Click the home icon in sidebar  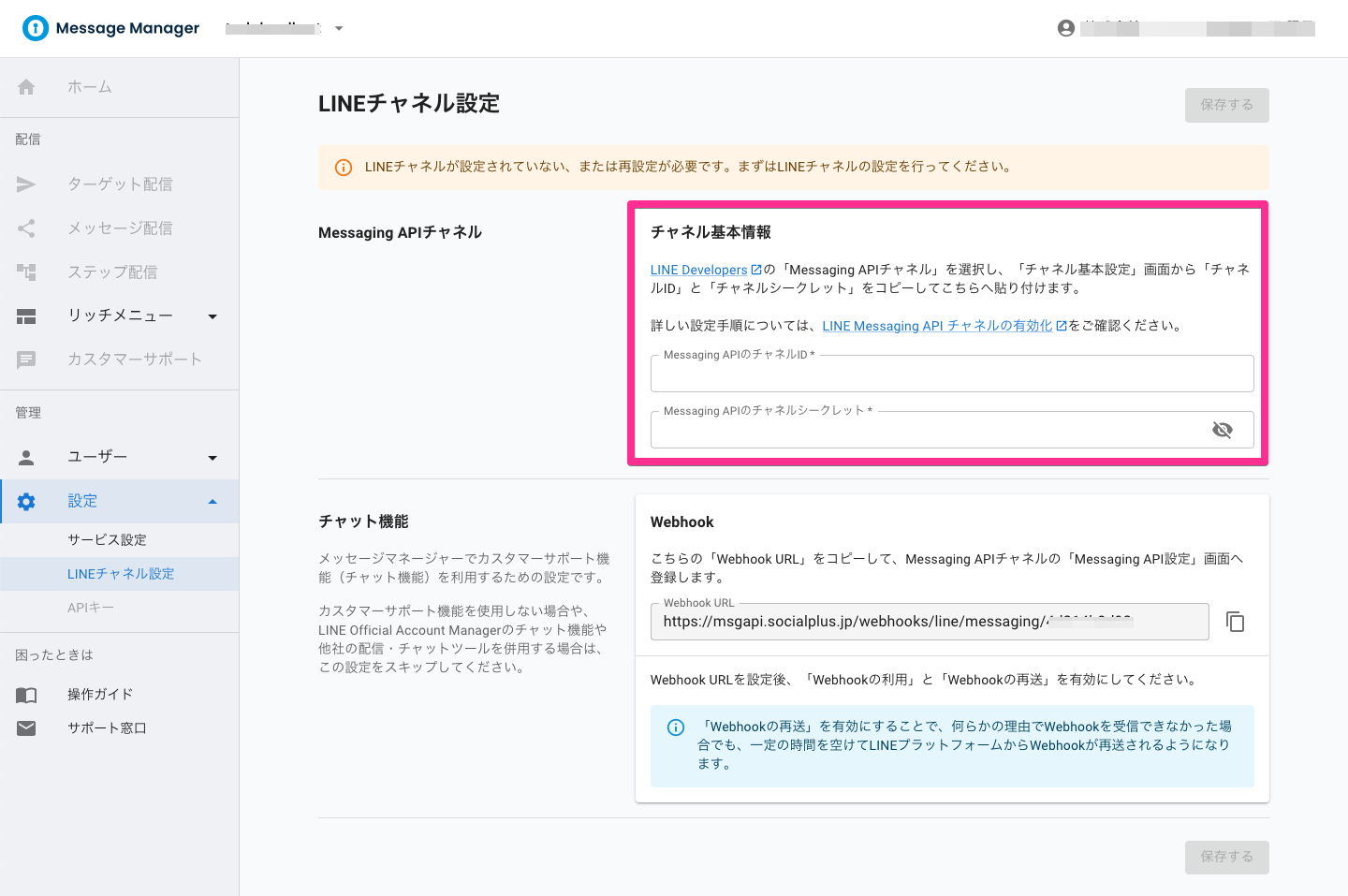pos(26,87)
